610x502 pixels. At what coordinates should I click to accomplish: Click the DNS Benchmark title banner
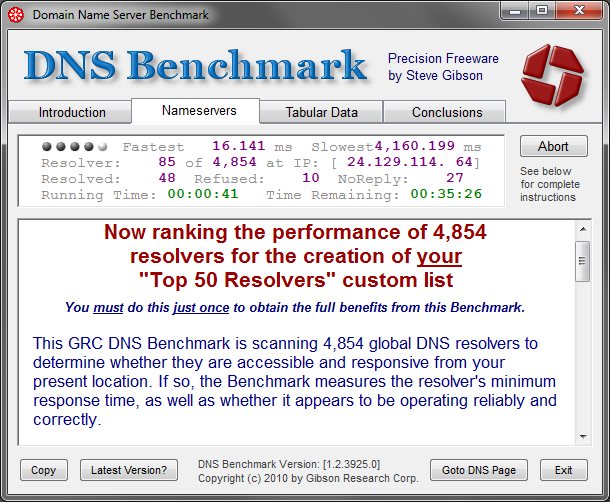(x=195, y=66)
